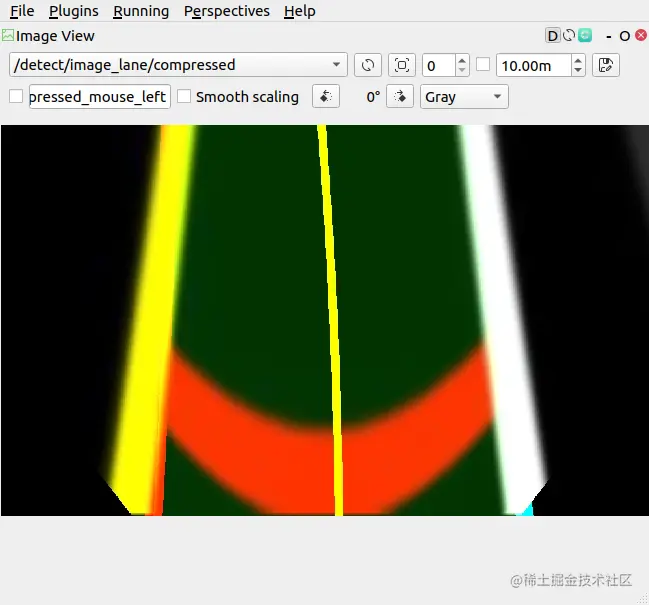Click the refresh topics icon
649x605 pixels.
coord(368,65)
